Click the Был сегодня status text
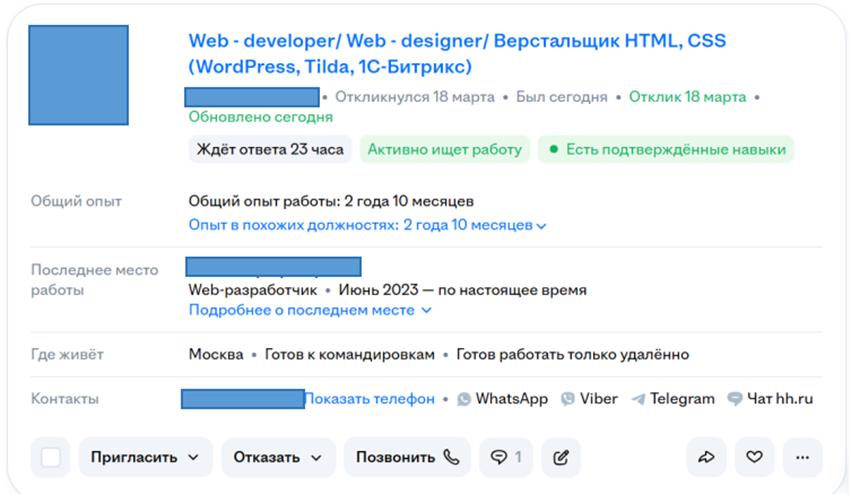 (562, 97)
